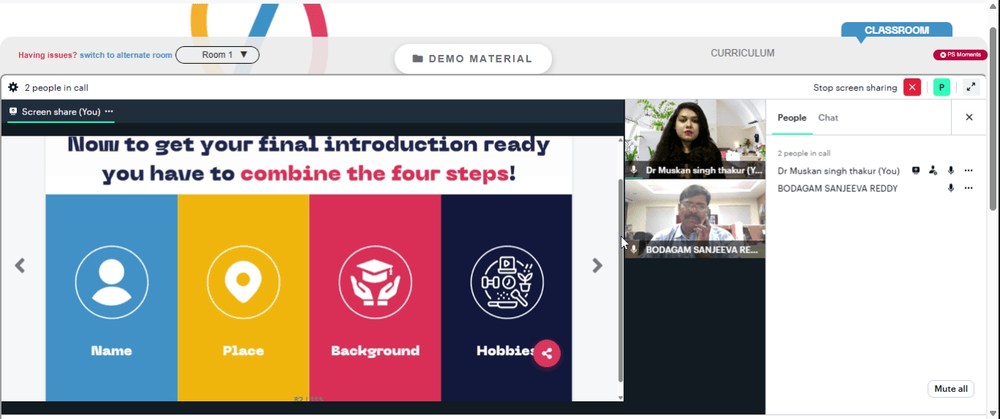
Task: Click Stop screen sharing label
Action: (x=855, y=87)
